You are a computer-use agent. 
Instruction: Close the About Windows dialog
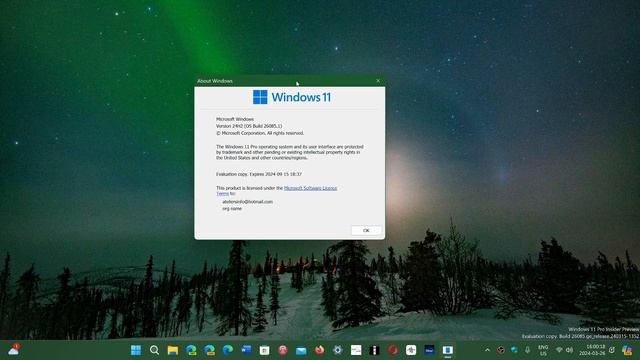(x=378, y=81)
